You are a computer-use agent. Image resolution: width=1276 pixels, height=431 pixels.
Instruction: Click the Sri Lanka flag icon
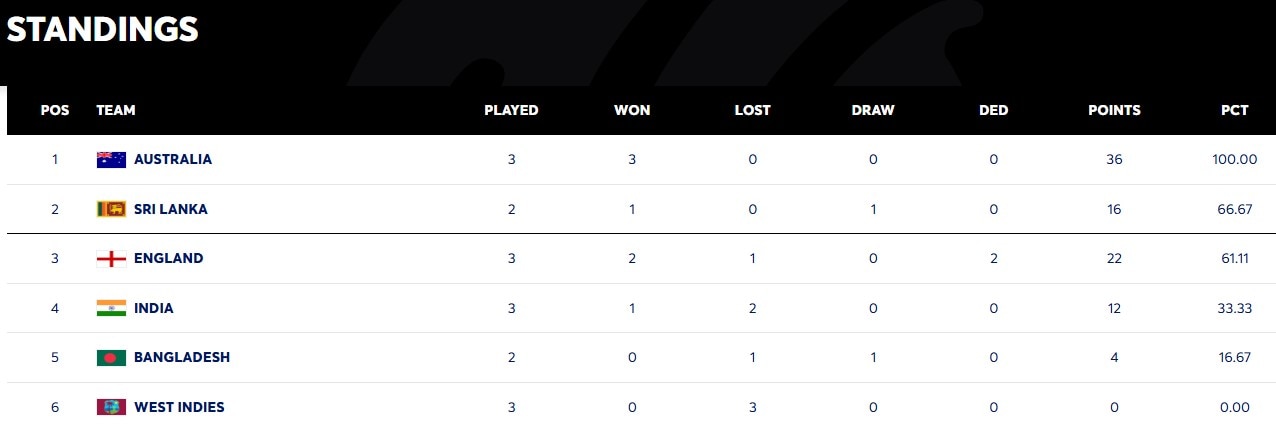[111, 209]
